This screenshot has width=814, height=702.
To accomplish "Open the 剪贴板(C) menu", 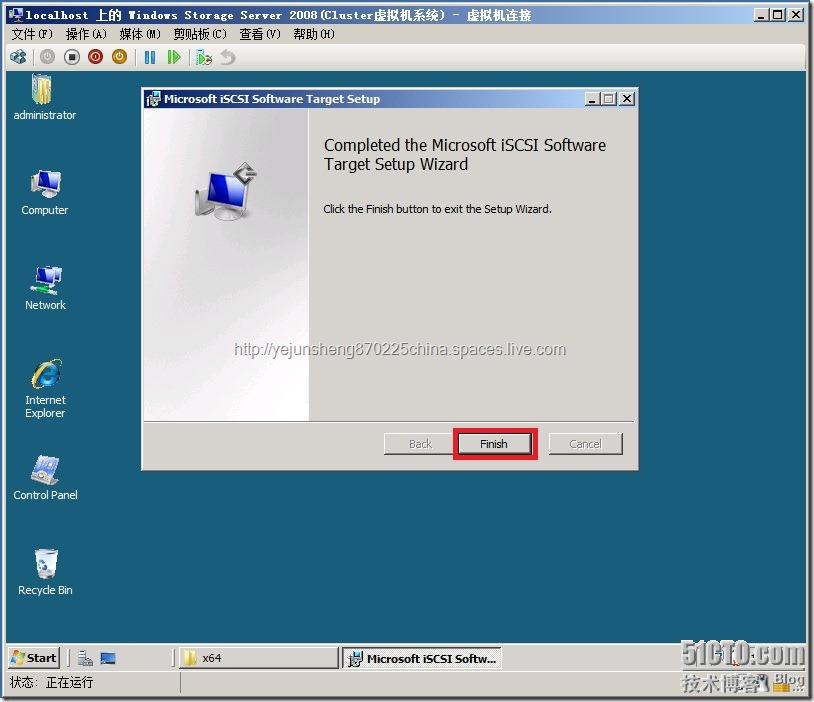I will (200, 34).
